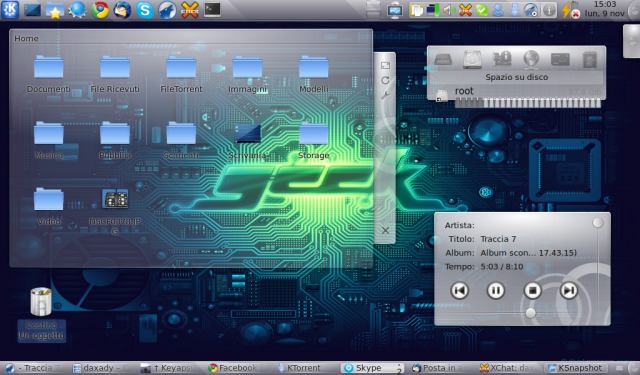The width and height of the screenshot is (640, 375).
Task: Launch Skype from the top panel
Action: [144, 10]
